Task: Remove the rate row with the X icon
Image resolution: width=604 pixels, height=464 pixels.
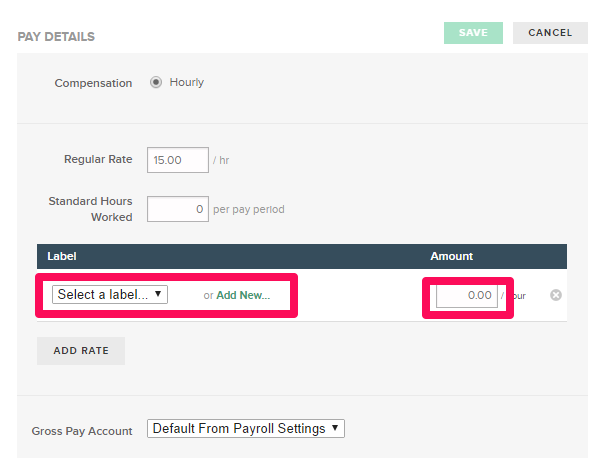Action: (555, 295)
